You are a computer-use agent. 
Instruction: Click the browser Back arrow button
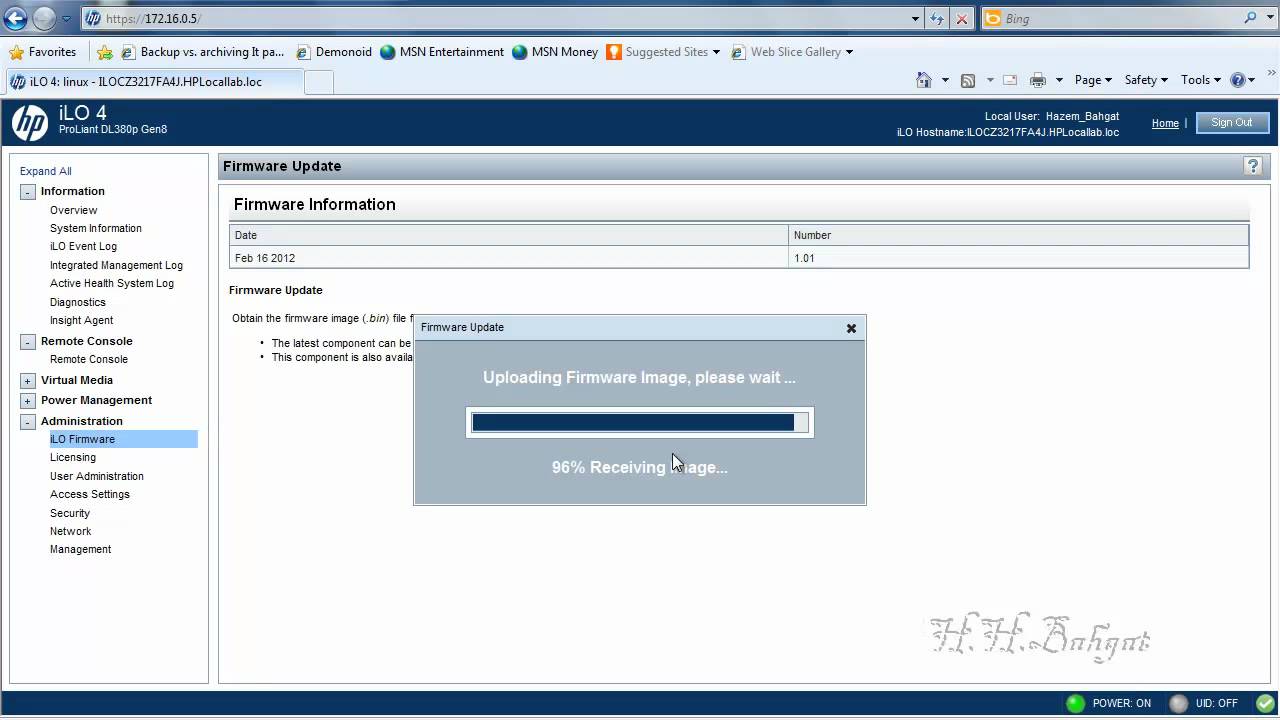15,18
